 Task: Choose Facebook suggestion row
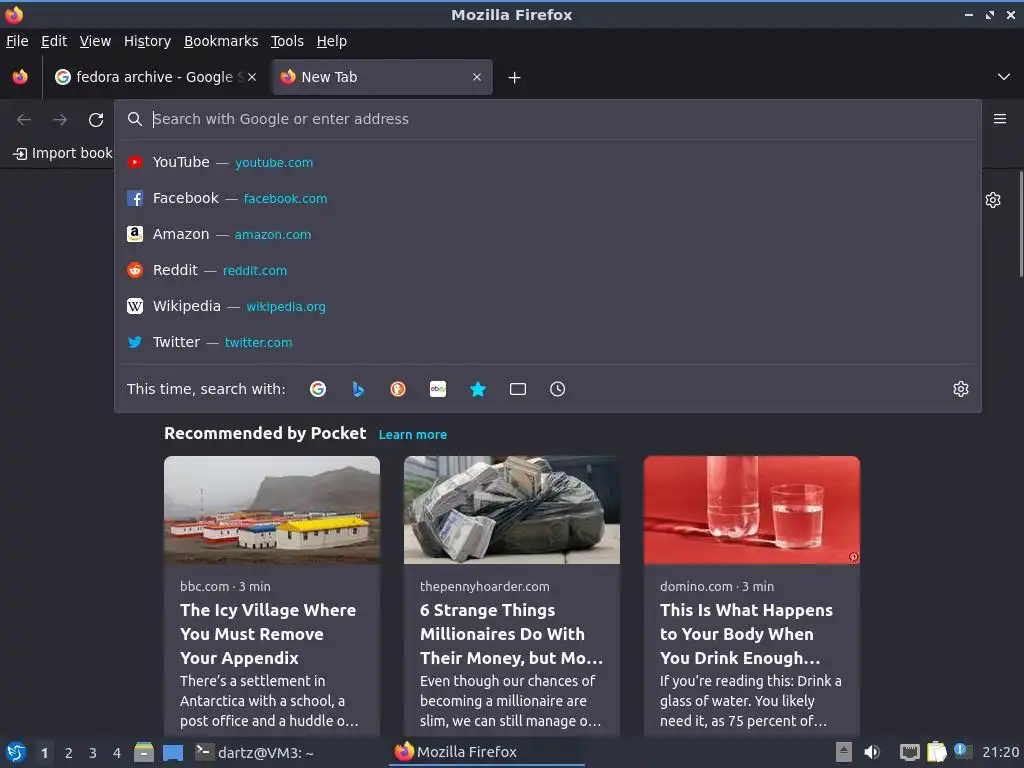point(547,199)
